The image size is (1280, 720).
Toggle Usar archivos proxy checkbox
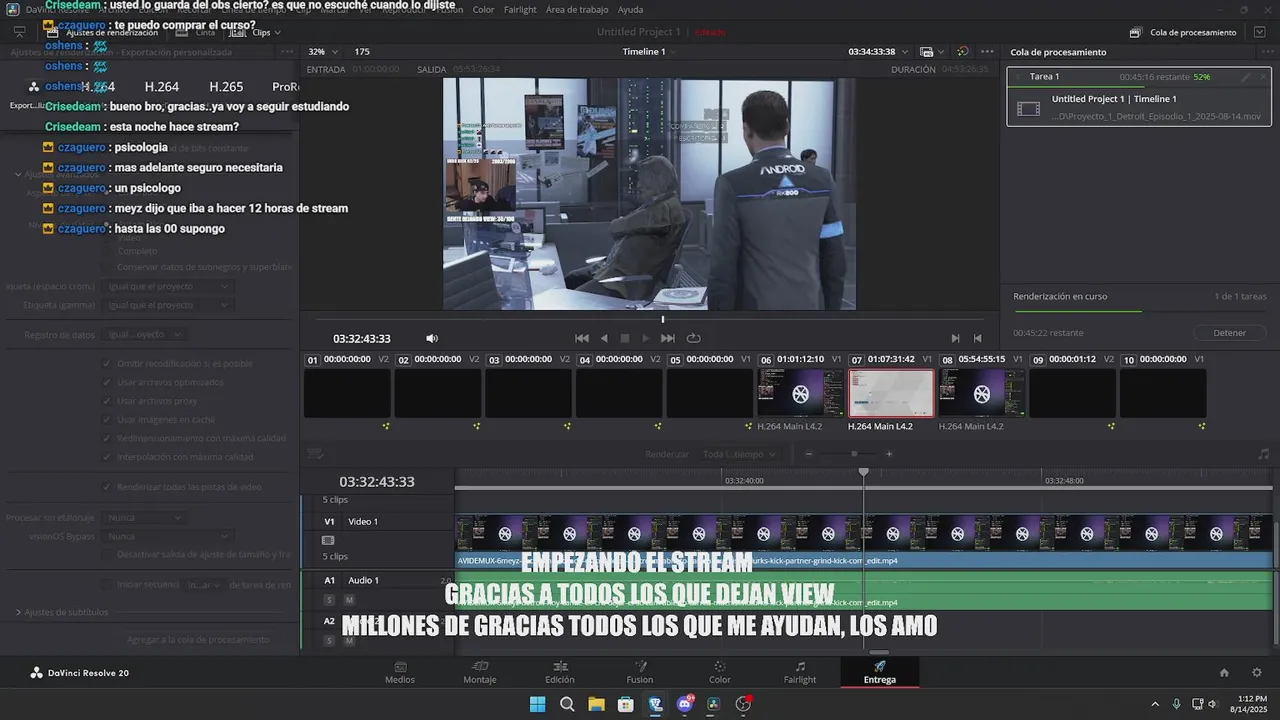[x=107, y=401]
